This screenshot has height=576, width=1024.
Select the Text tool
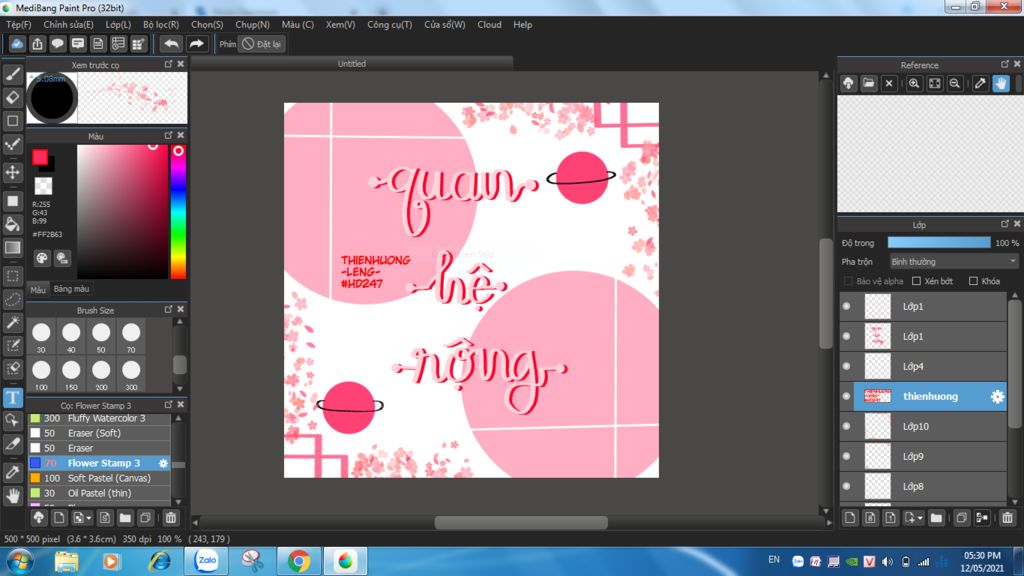click(12, 397)
